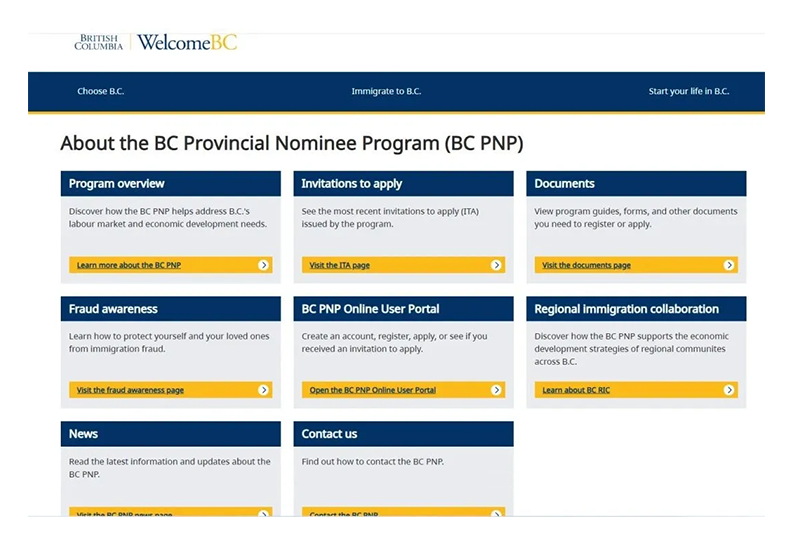Click arrow icon beside Learn about BC RIC
Image resolution: width=794 pixels, height=546 pixels.
click(730, 390)
